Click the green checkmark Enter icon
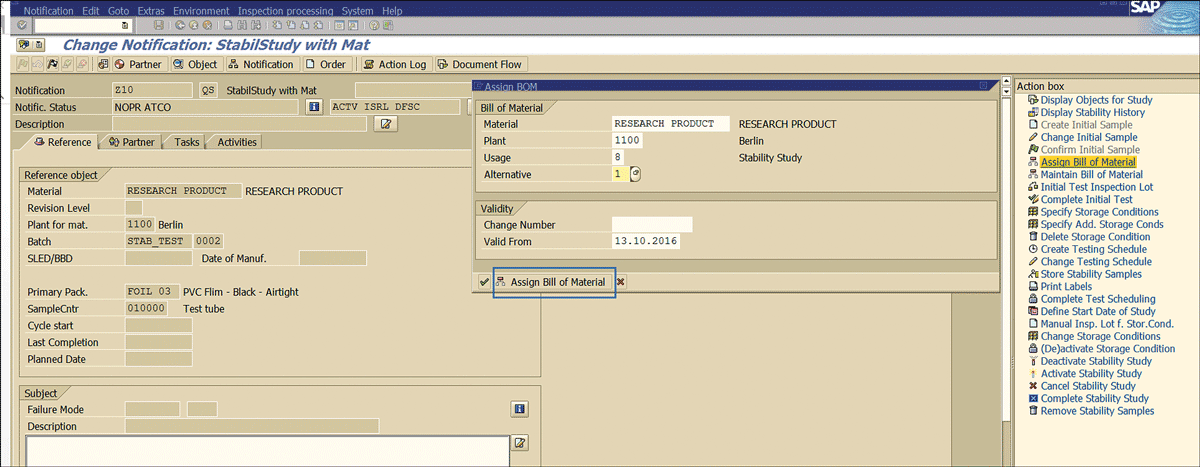The image size is (1200, 467). pos(22,24)
